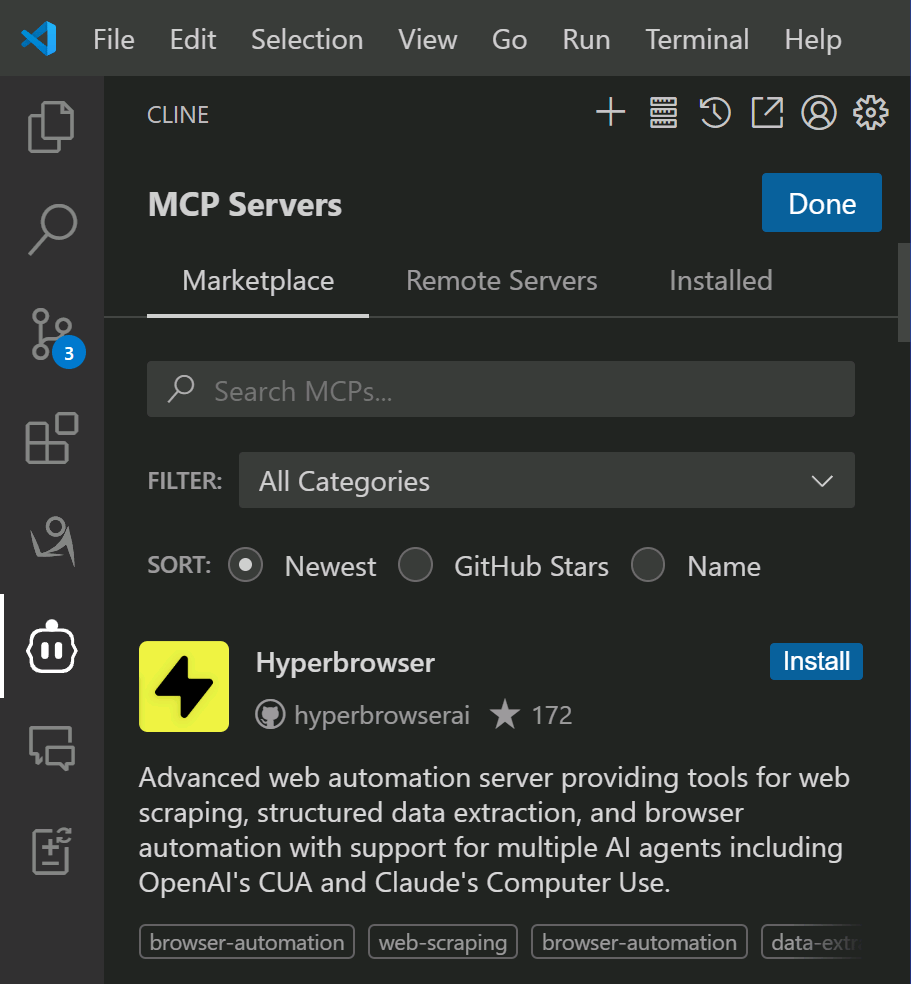Open the Explorer view in activity bar
This screenshot has height=984, width=911.
pyautogui.click(x=51, y=127)
